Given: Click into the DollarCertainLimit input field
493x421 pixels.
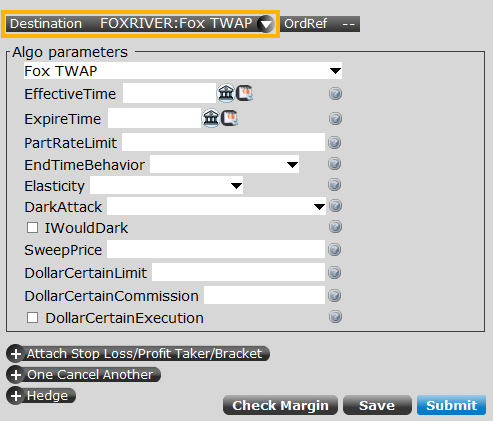Looking at the screenshot, I should coord(238,272).
